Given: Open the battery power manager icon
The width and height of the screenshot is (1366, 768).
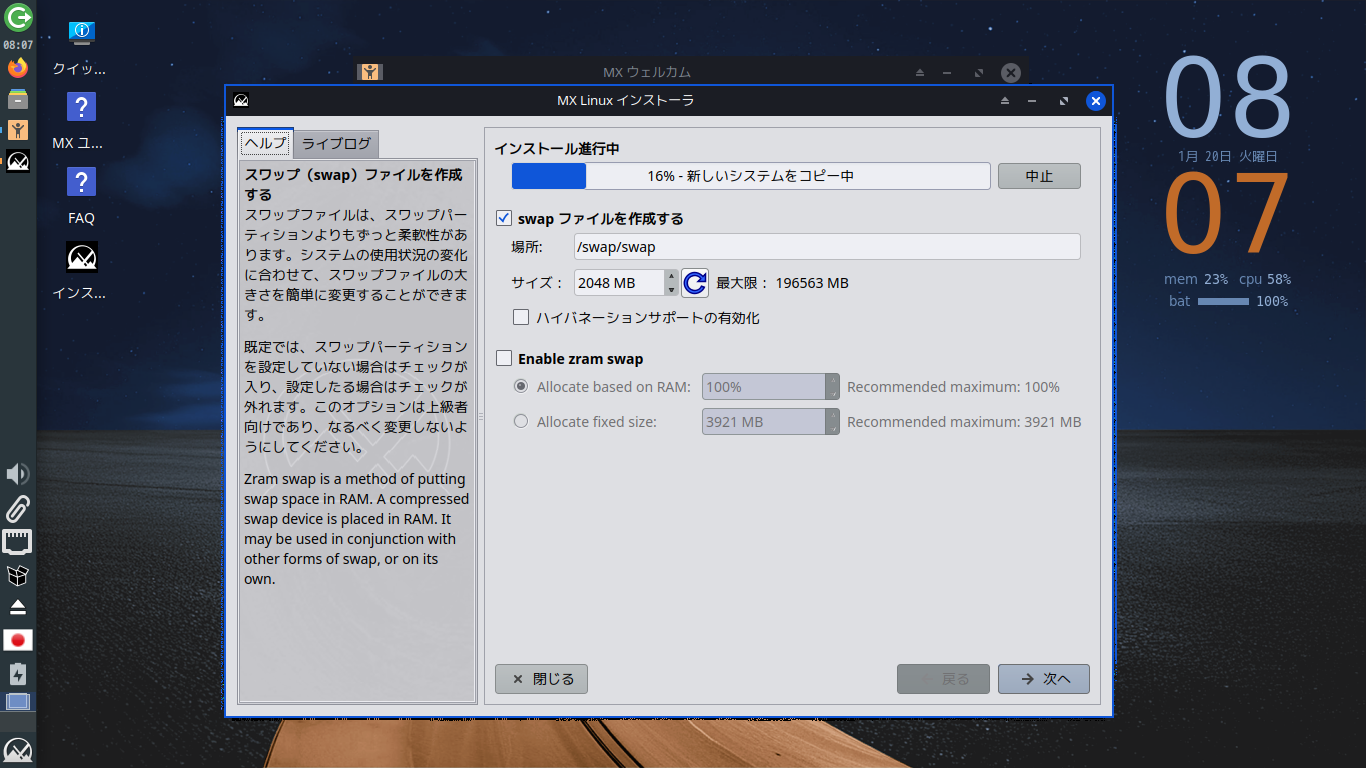Looking at the screenshot, I should tap(18, 673).
